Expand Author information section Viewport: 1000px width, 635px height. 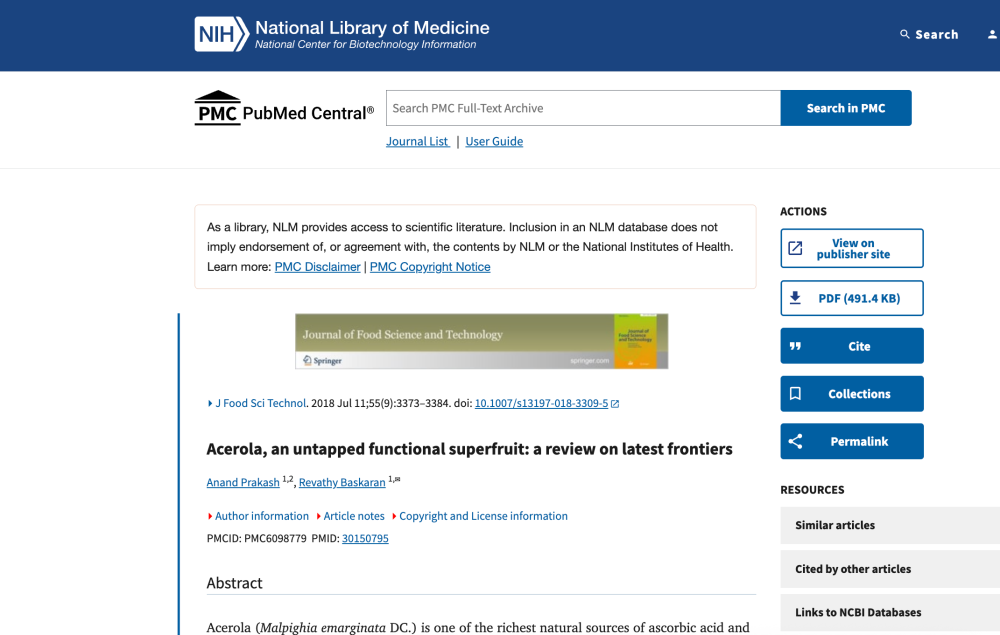point(258,516)
